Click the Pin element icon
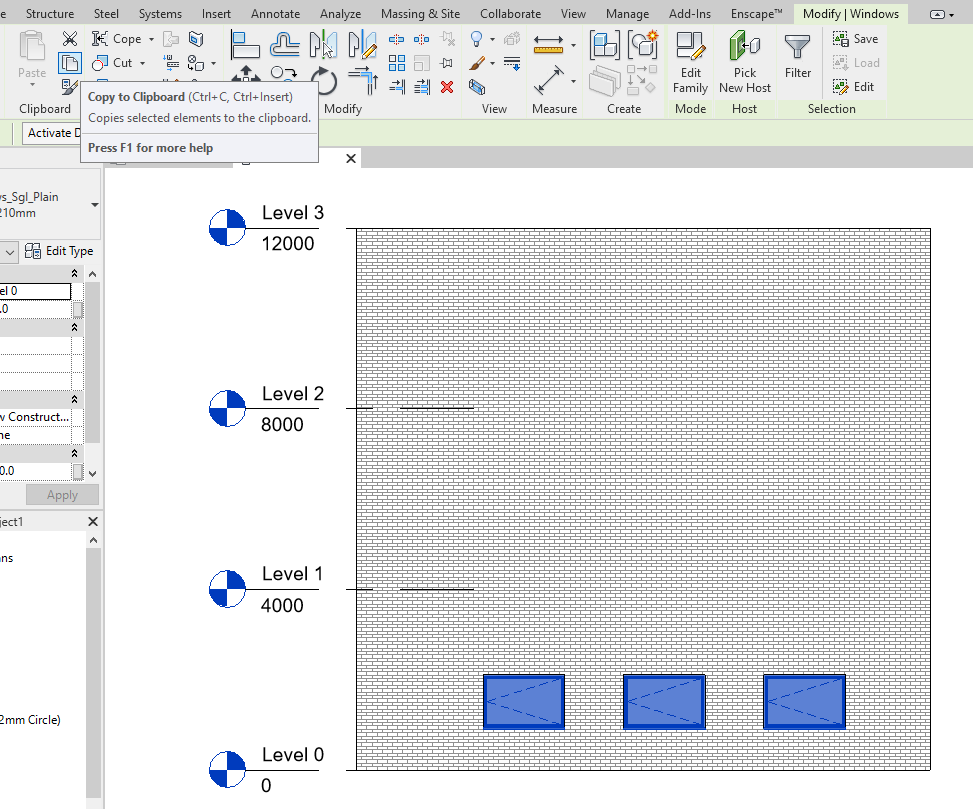This screenshot has height=809, width=973. [x=446, y=63]
